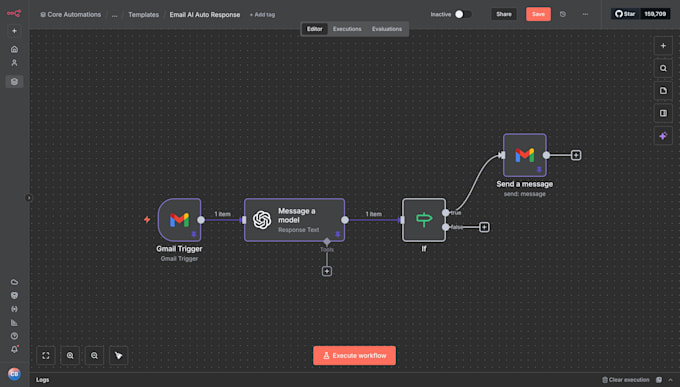Open the Logs panel

(42, 380)
